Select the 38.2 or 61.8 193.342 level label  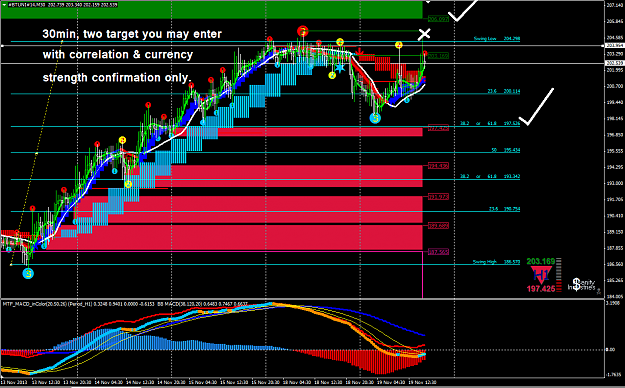[490, 176]
